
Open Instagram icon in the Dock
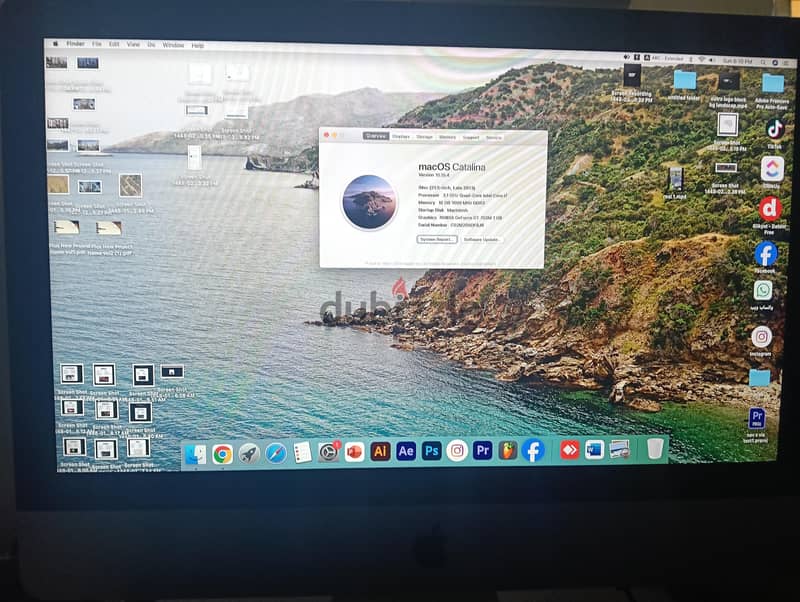coord(457,450)
